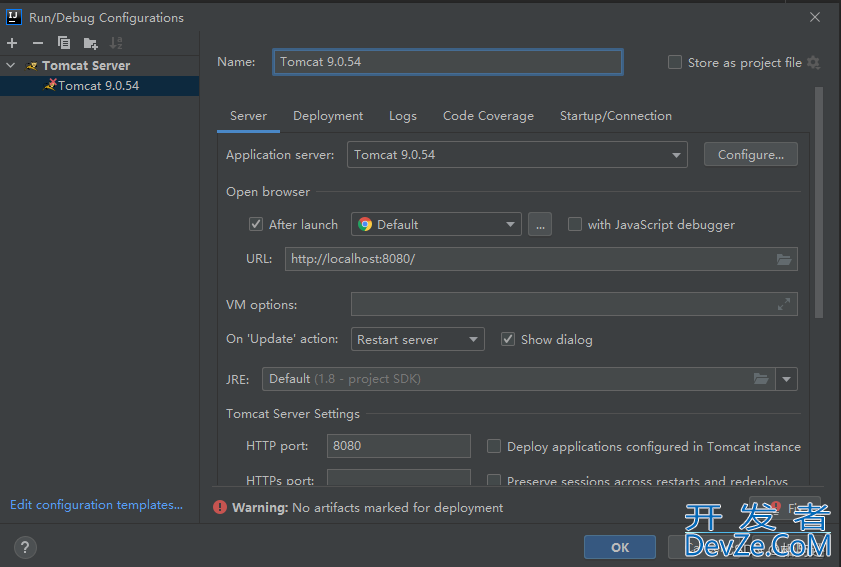
Task: Toggle Store as project file checkbox
Action: click(675, 62)
